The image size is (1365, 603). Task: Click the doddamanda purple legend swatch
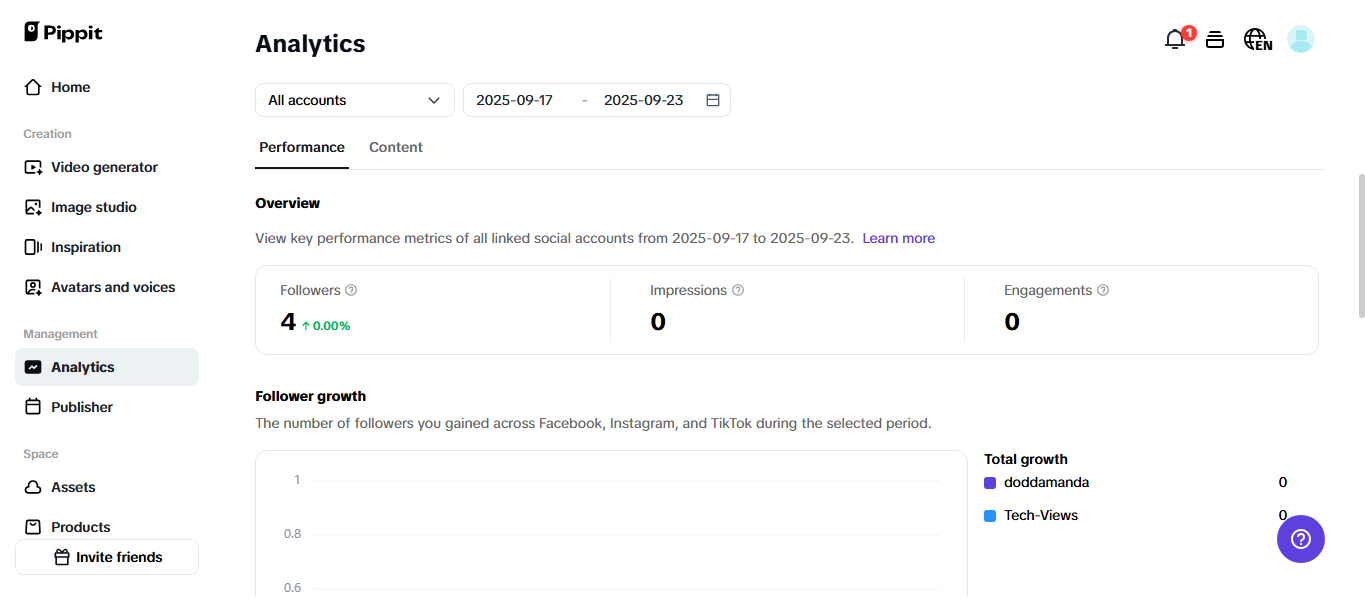click(x=990, y=483)
